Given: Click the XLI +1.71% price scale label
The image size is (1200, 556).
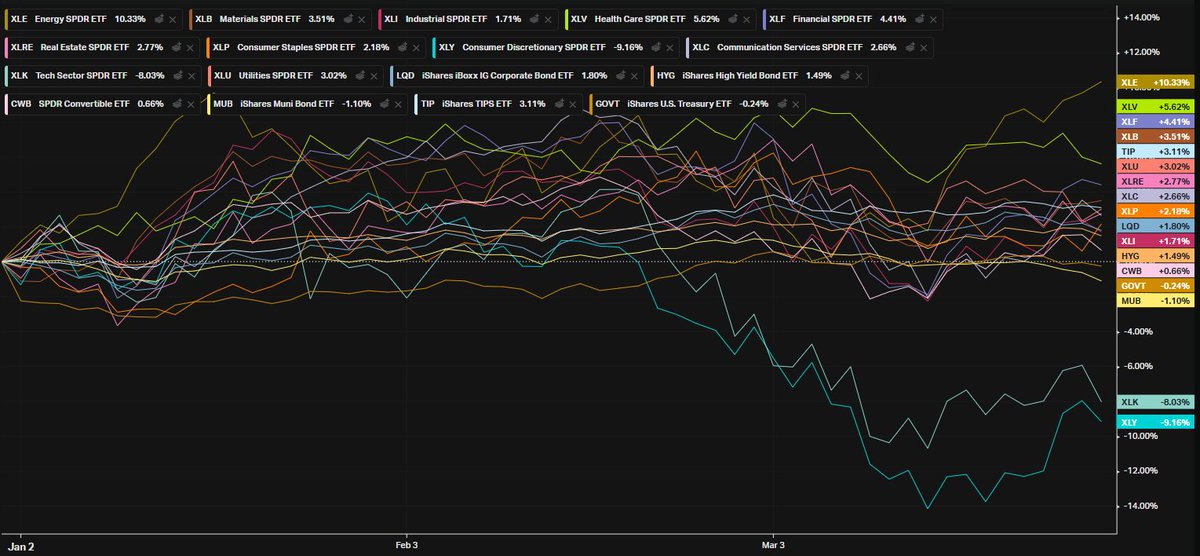Looking at the screenshot, I should click(x=1154, y=242).
